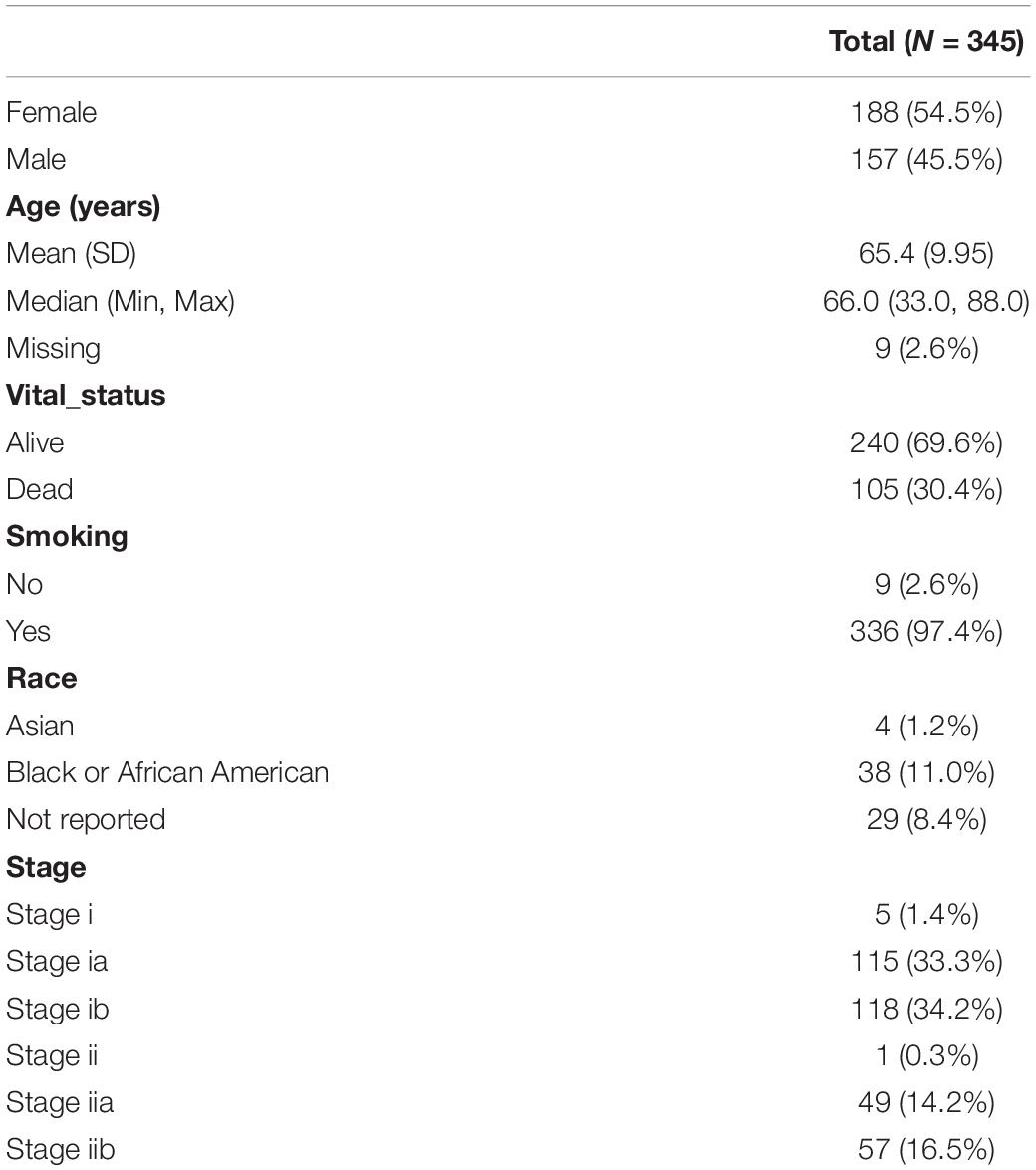Image resolution: width=1036 pixels, height=1170 pixels.
Task: Click the Male count 157 (45.5%)
Action: point(926,159)
